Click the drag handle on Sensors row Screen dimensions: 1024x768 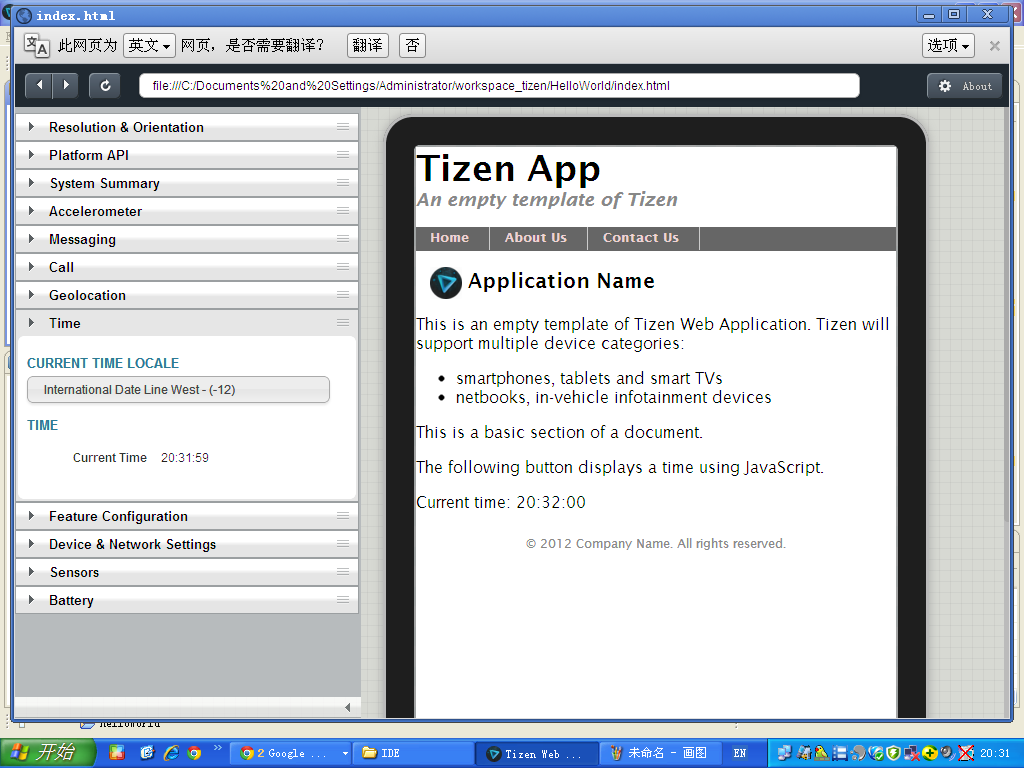[343, 572]
